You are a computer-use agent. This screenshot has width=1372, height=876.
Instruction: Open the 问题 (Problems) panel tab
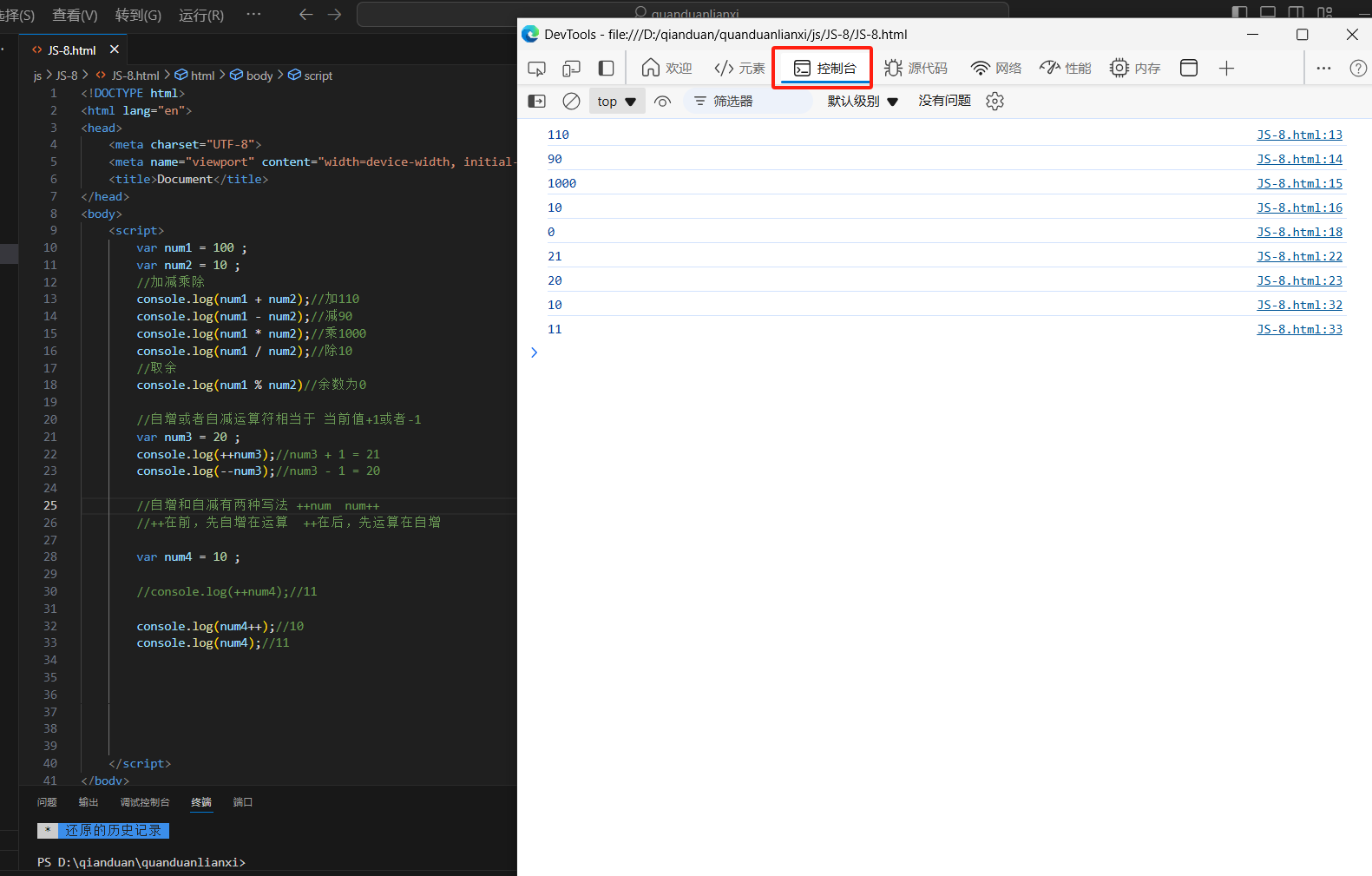click(x=47, y=802)
